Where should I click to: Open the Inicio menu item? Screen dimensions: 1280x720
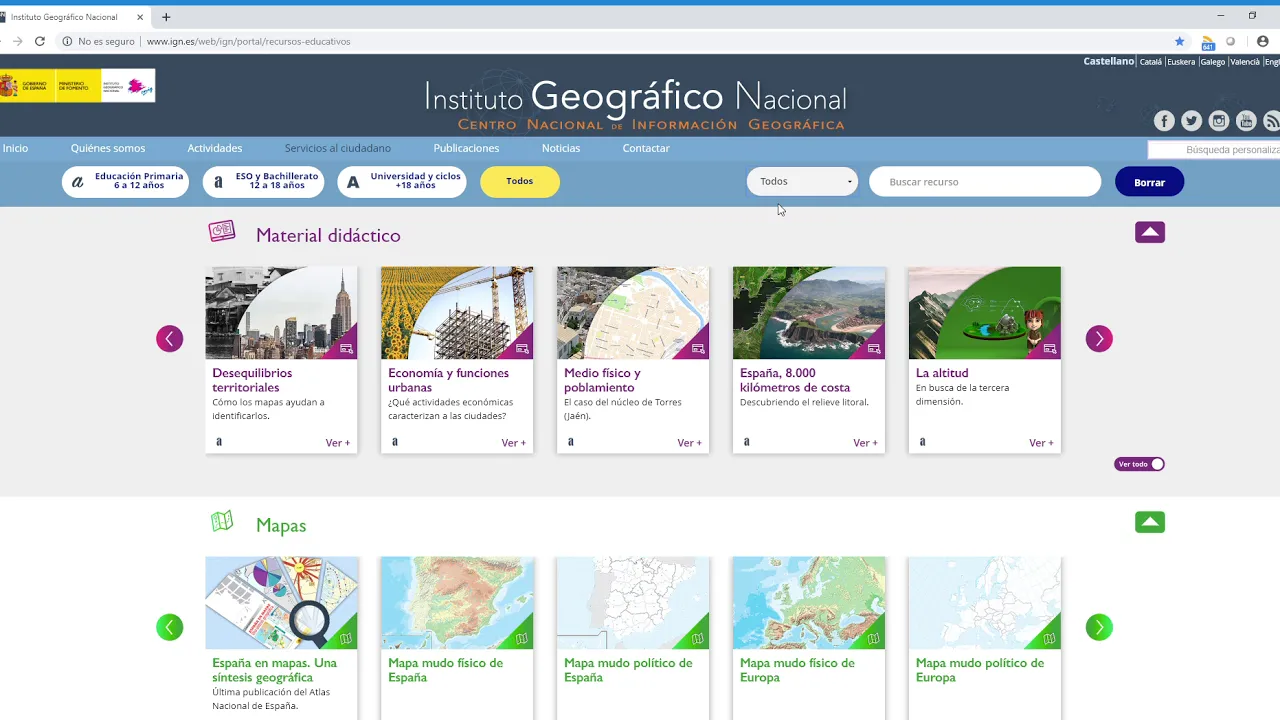15,148
